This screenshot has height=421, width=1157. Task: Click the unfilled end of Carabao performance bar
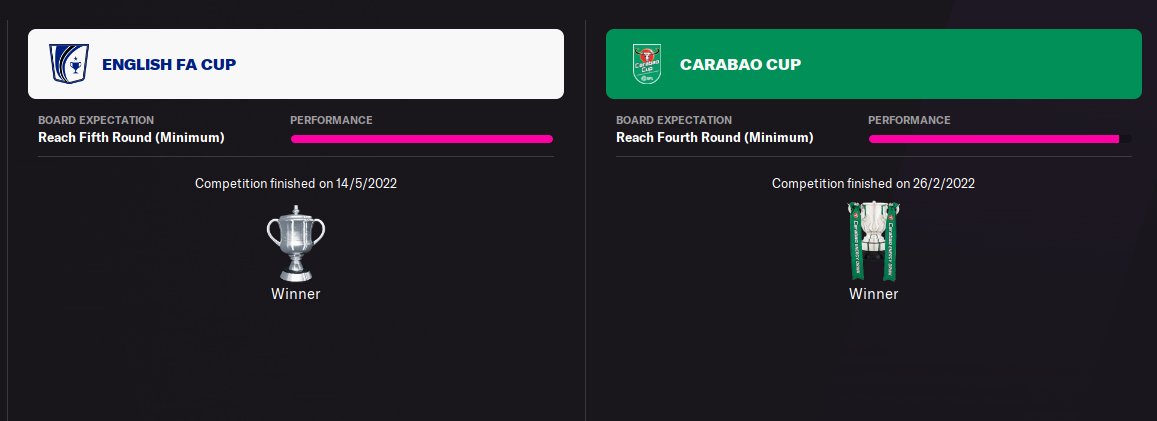pyautogui.click(x=1126, y=139)
